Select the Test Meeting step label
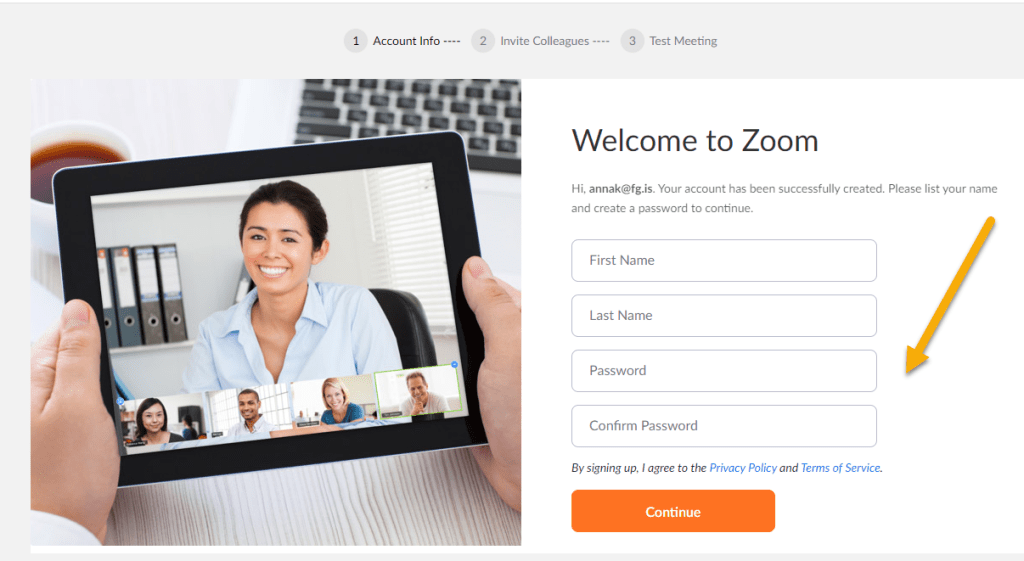The height and width of the screenshot is (561, 1024). pyautogui.click(x=683, y=41)
